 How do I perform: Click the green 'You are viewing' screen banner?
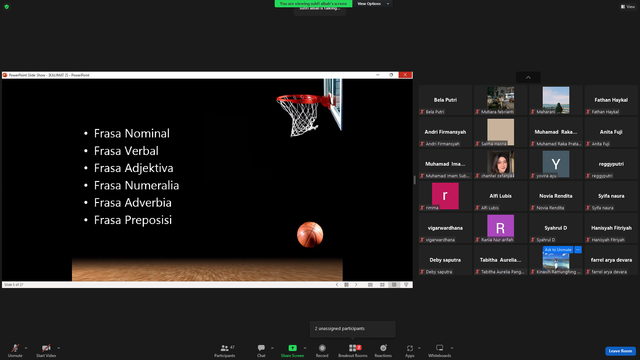coord(313,4)
